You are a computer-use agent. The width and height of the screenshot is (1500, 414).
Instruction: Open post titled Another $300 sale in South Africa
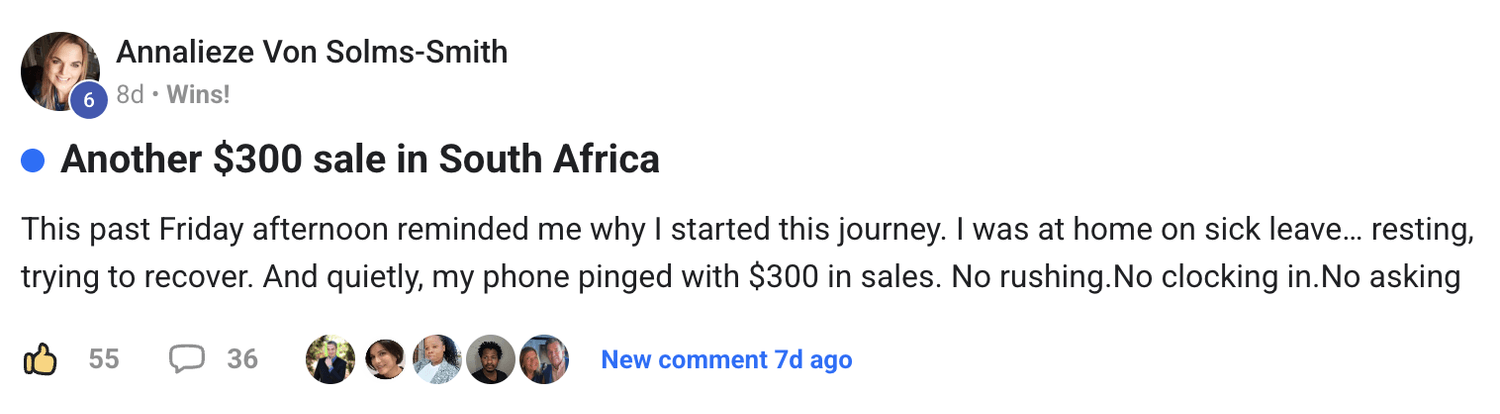pos(360,160)
